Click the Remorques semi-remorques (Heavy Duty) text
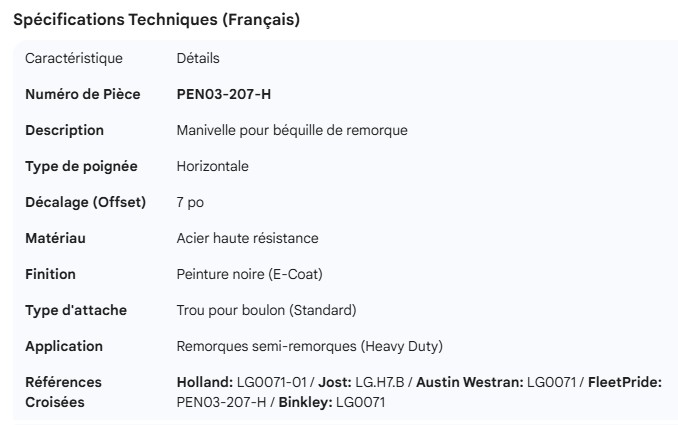 pos(309,347)
